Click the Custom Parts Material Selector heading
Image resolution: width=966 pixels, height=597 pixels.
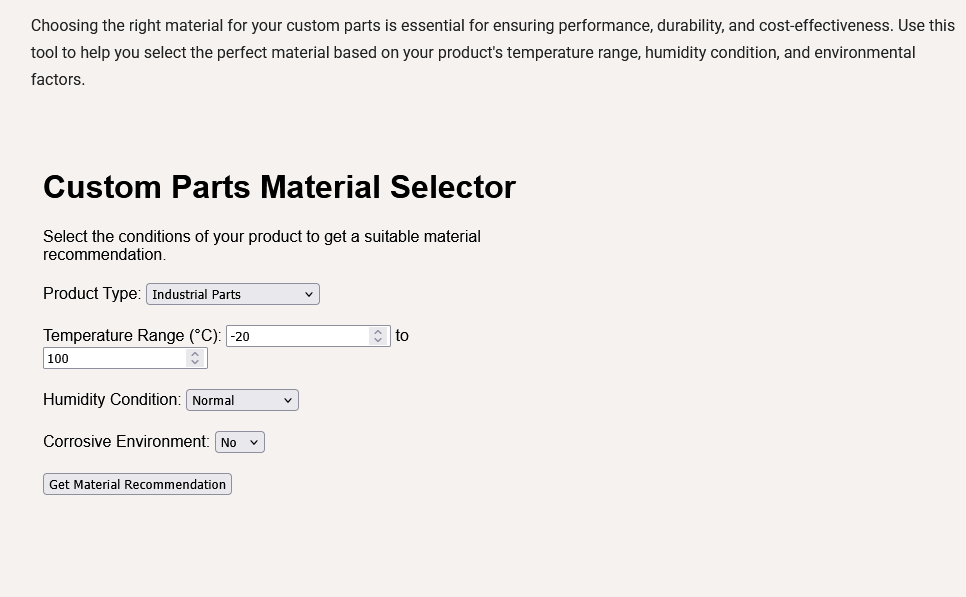279,187
